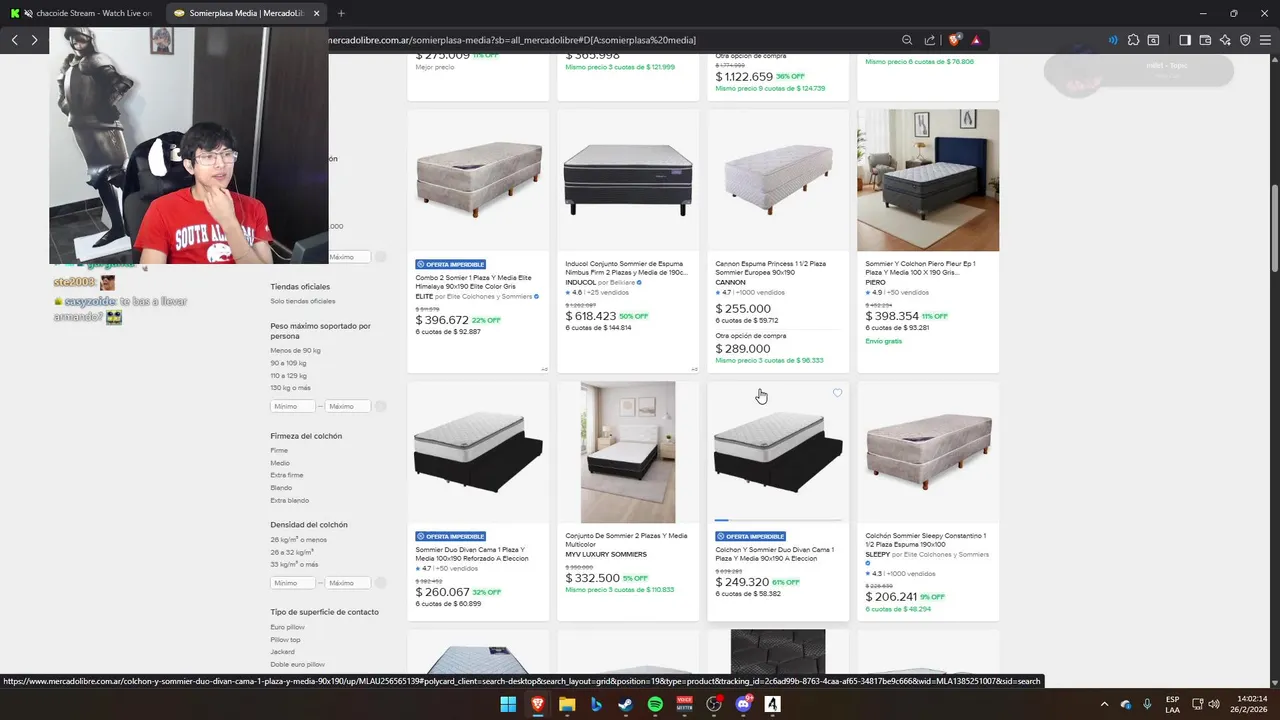Open the Combo 2 Somier Elite Himalaya thumbnail

[x=478, y=180]
